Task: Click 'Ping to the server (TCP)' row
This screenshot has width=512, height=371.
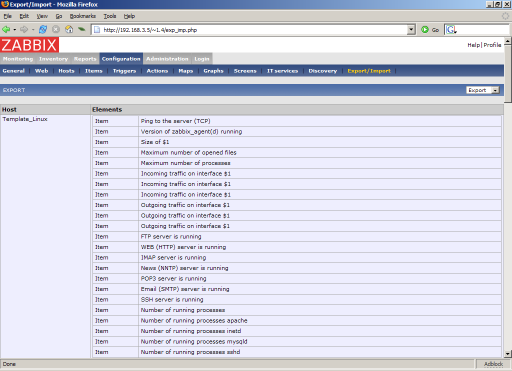Action: (x=297, y=121)
